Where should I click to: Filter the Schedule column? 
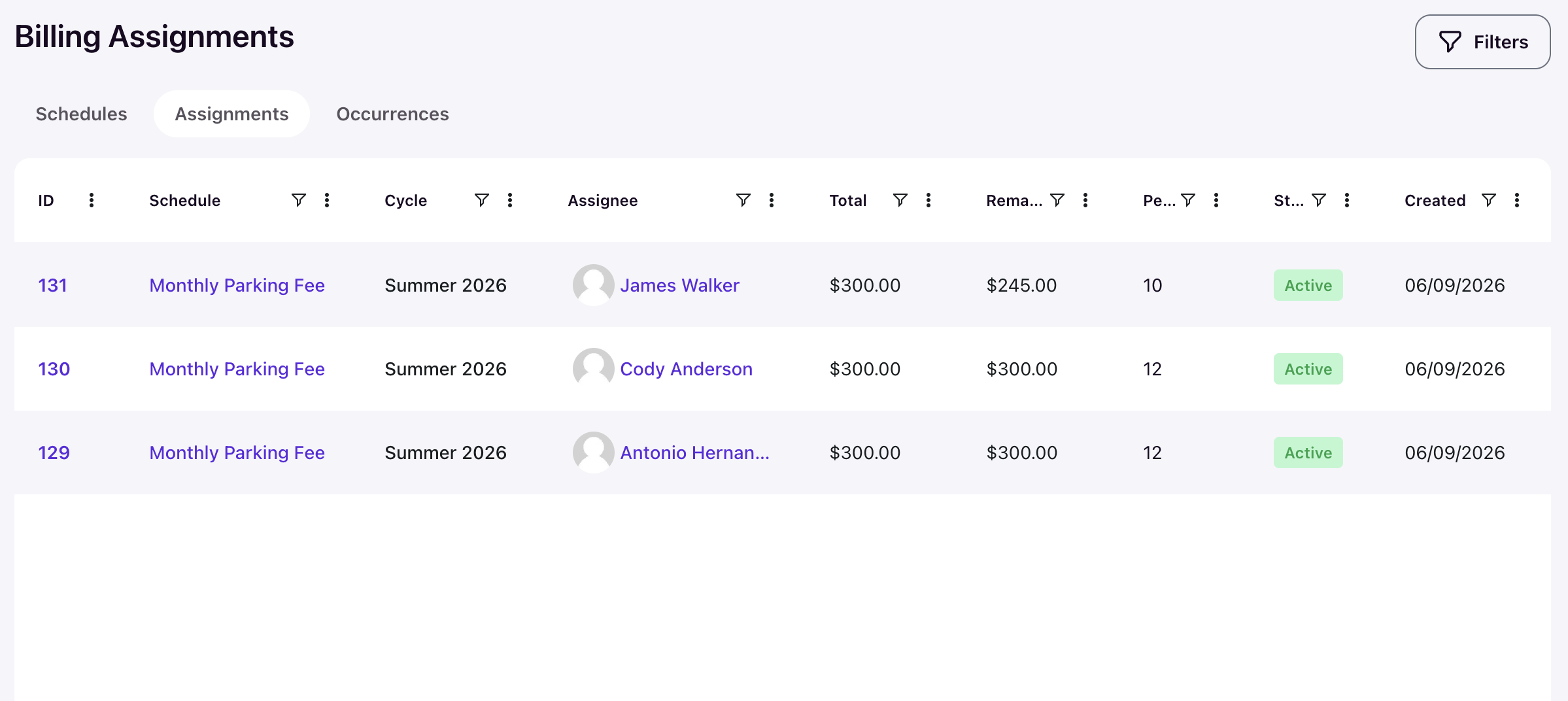(298, 200)
